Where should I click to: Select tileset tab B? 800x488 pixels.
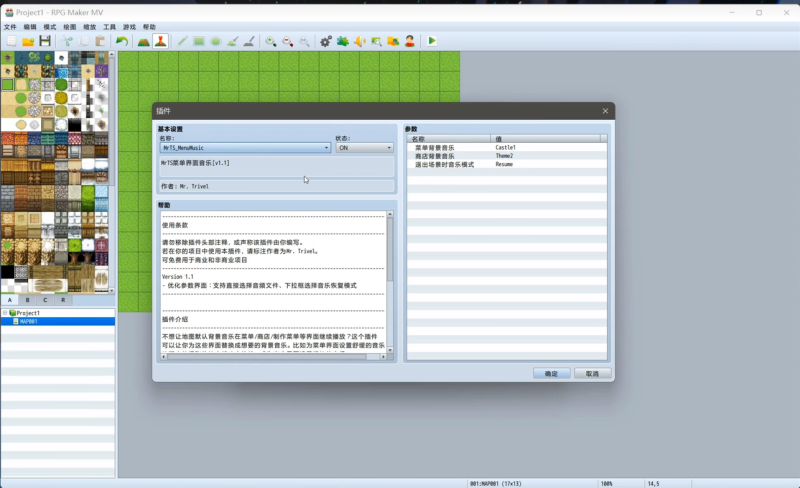(28, 300)
